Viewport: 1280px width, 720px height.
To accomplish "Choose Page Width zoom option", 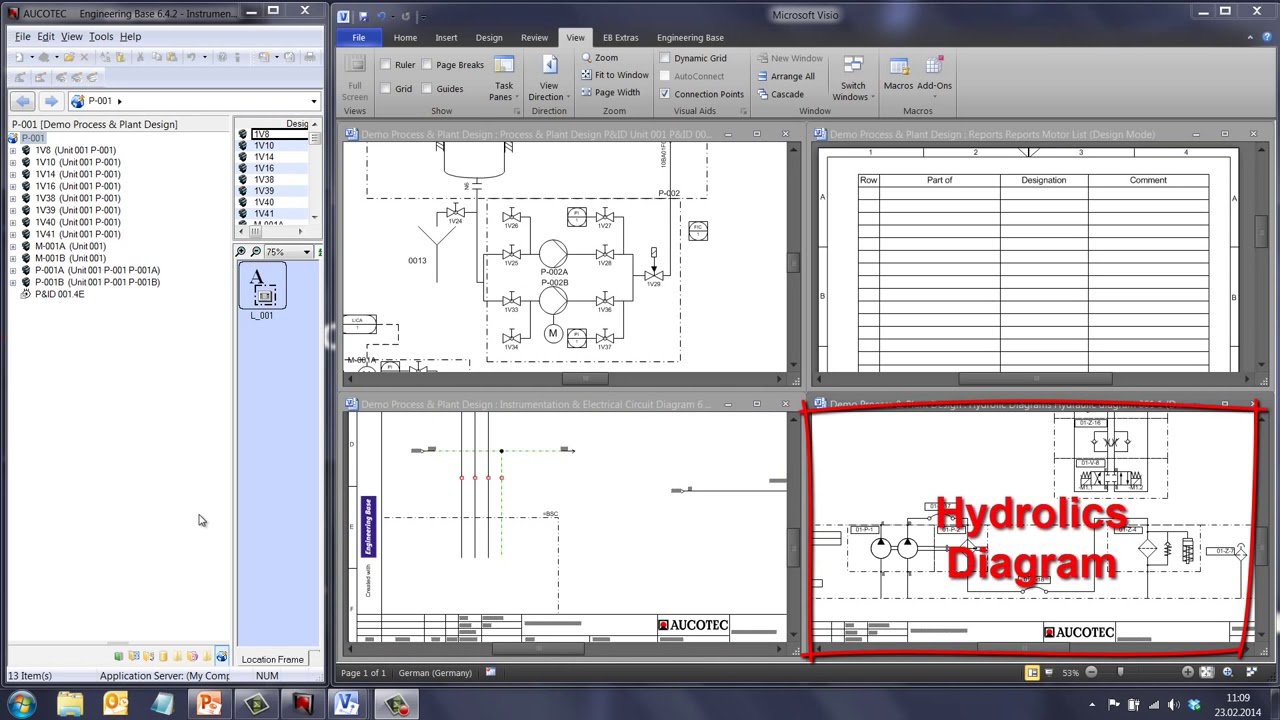I will 610,92.
